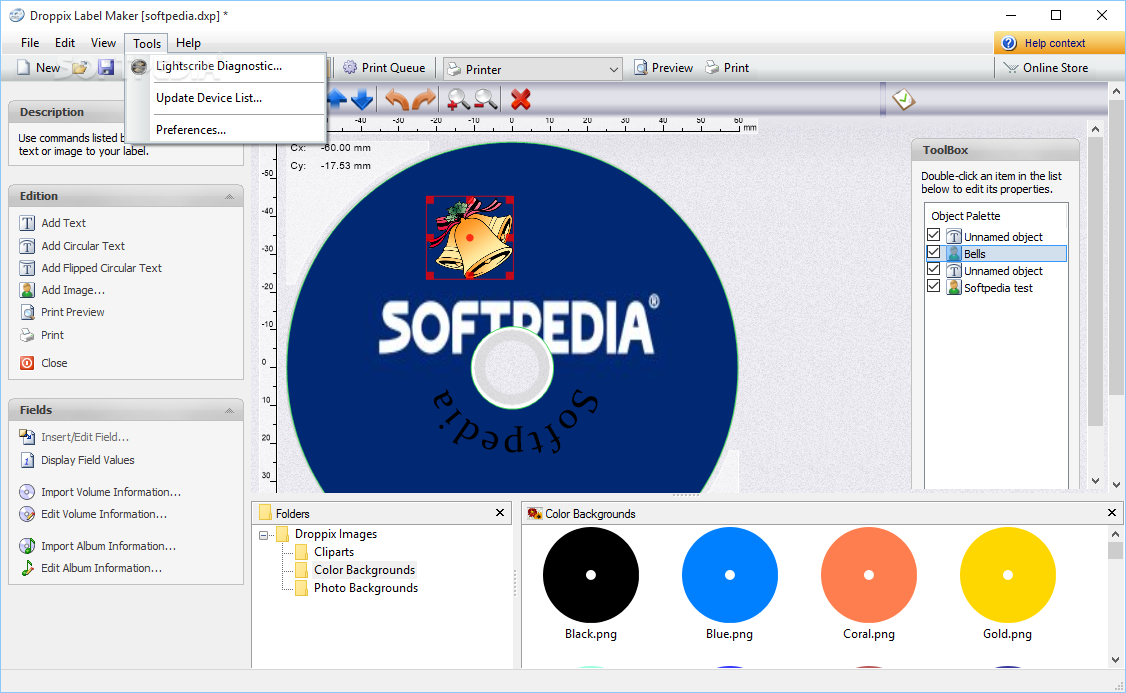Click the Preview toolbar button
The image size is (1126, 693).
(663, 68)
